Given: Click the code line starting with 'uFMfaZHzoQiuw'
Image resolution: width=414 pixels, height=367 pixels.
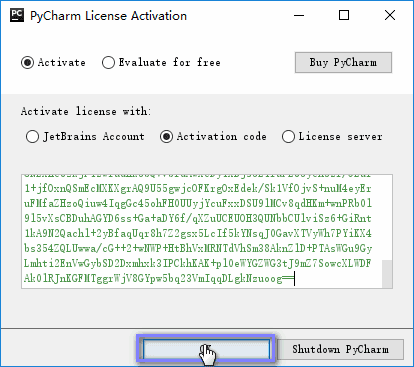Looking at the screenshot, I should pyautogui.click(x=198, y=203).
